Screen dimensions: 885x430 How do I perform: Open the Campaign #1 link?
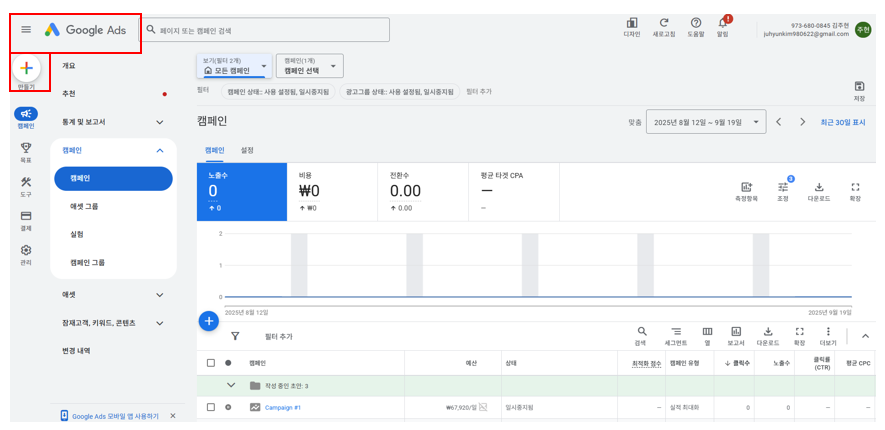click(283, 407)
